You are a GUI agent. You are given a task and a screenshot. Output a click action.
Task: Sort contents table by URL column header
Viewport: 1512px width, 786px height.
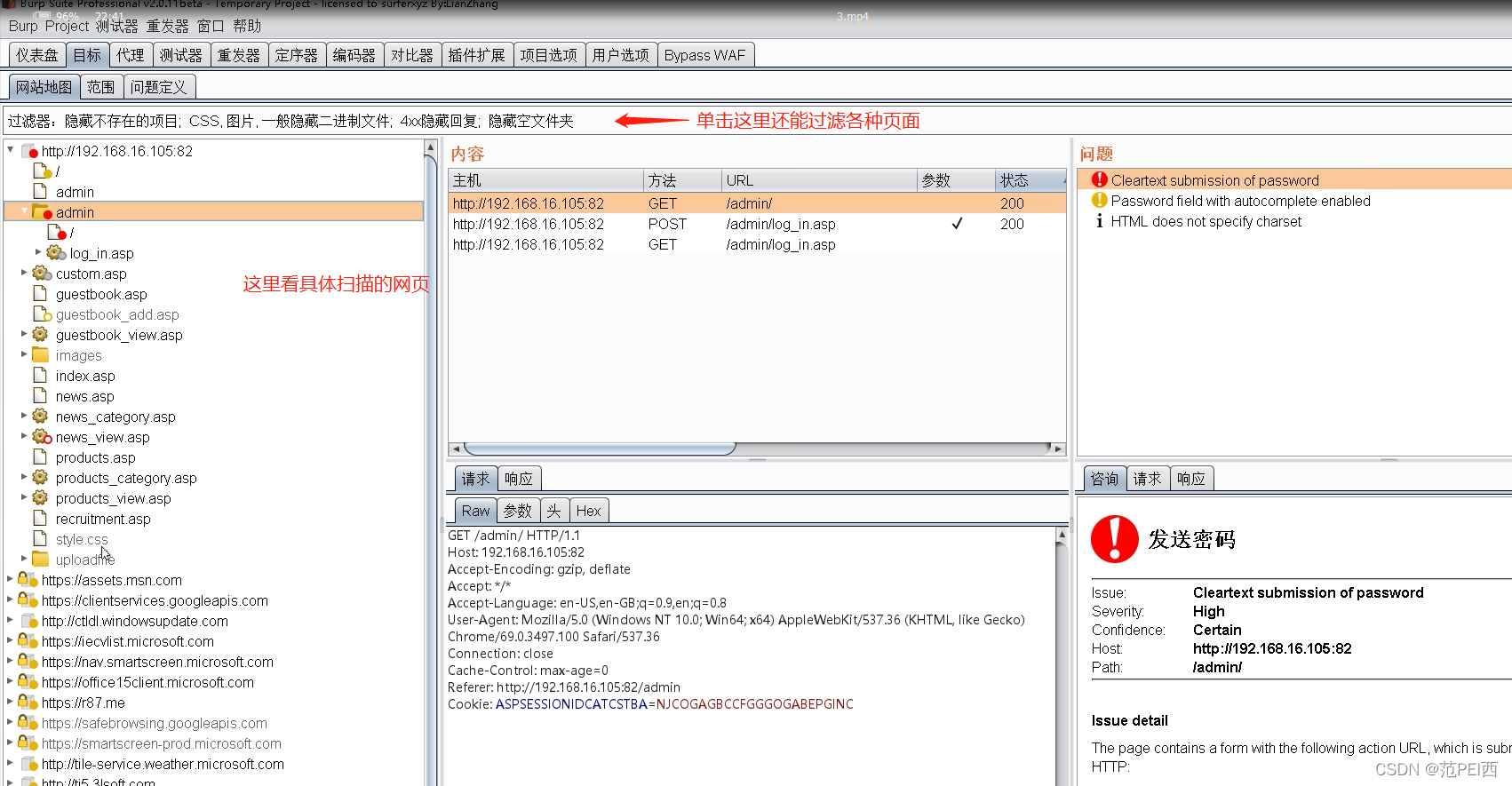click(x=819, y=180)
